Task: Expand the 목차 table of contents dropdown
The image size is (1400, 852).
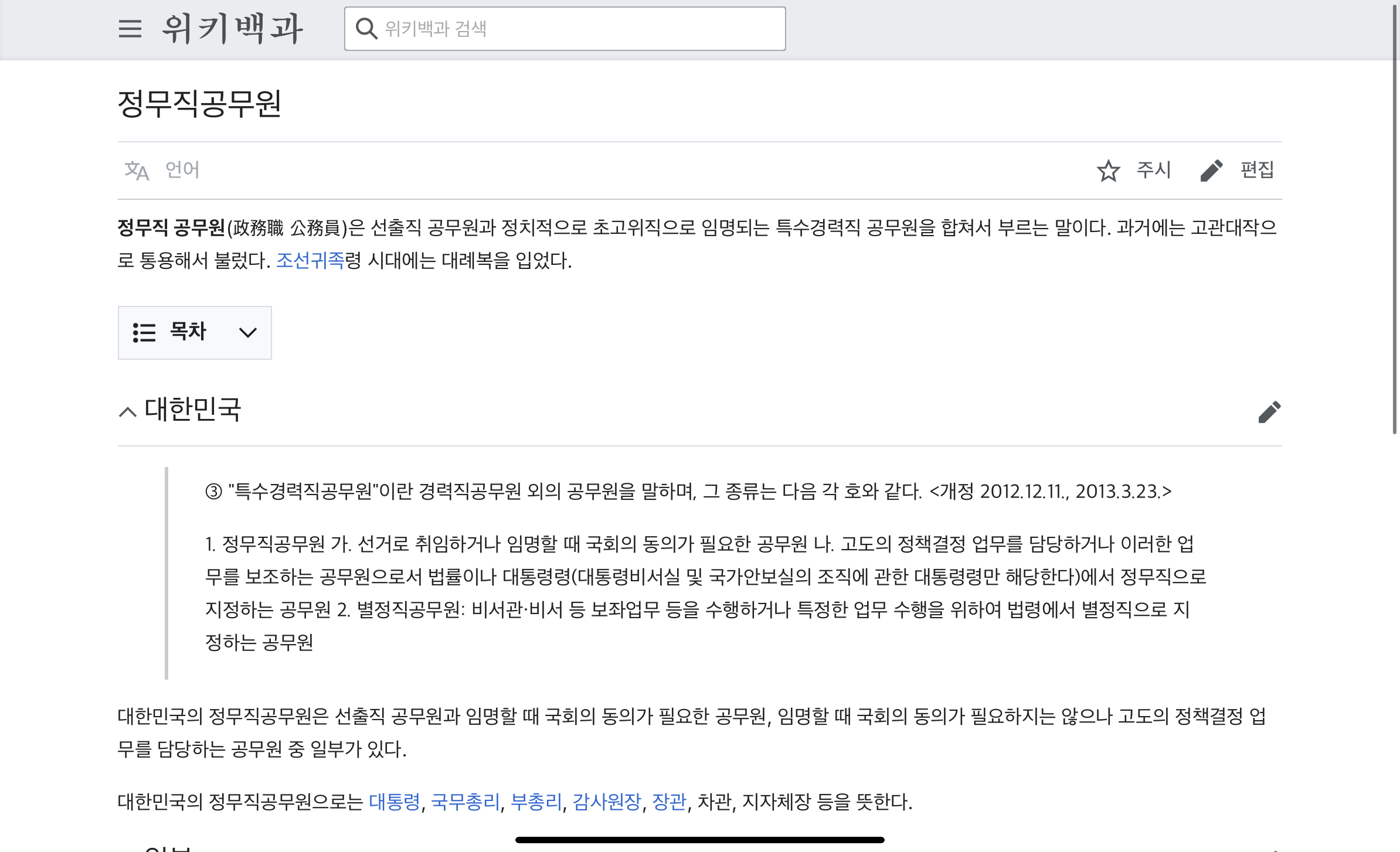Action: point(248,333)
